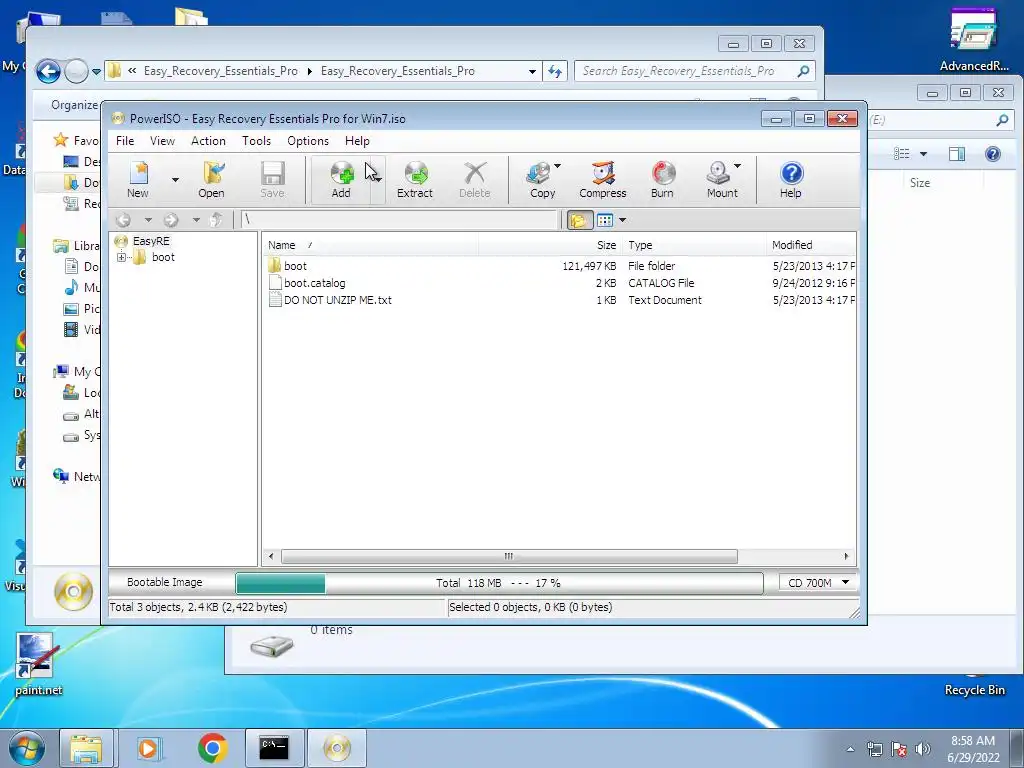Open the Action menu

(208, 141)
